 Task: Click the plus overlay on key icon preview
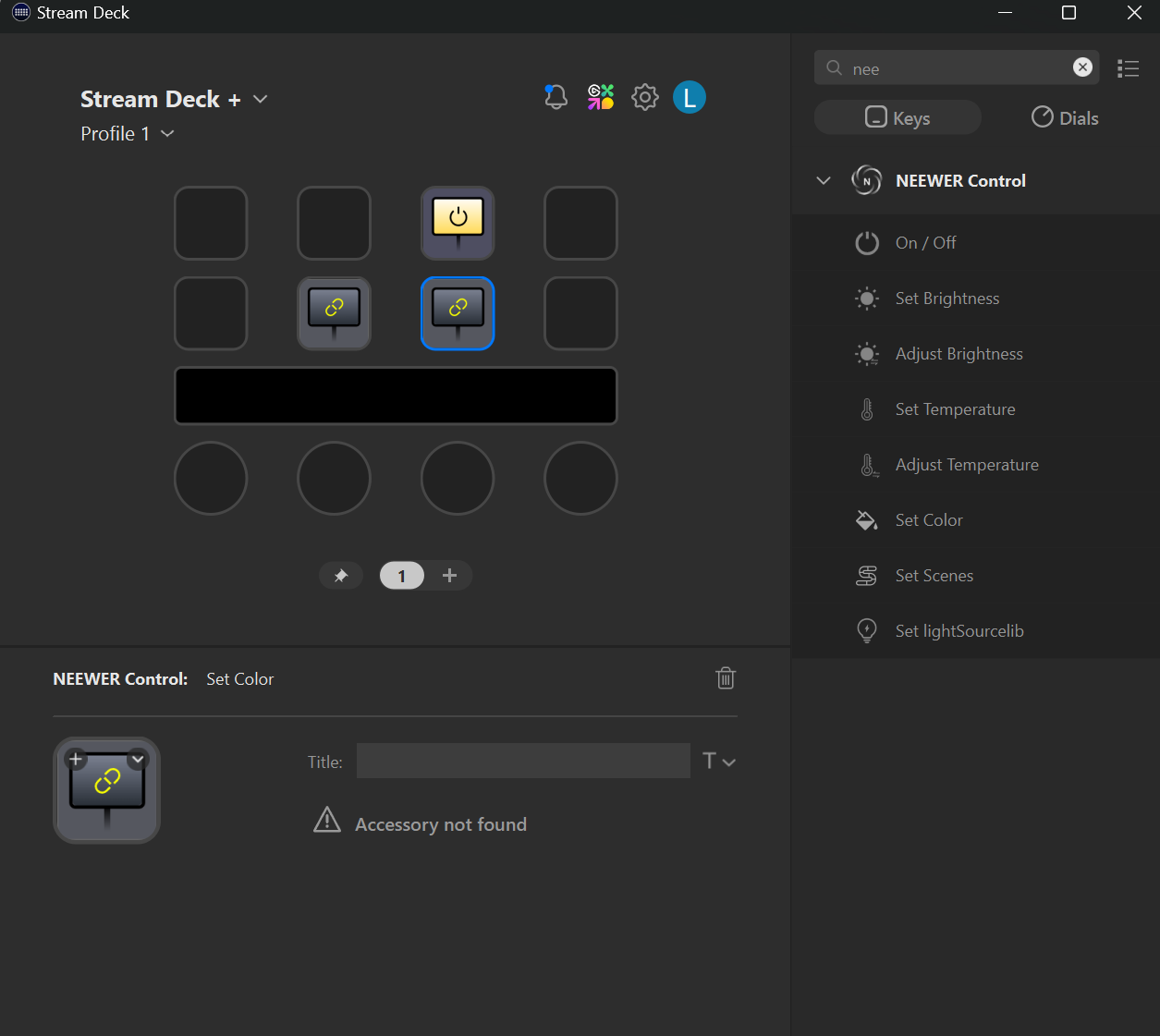(x=76, y=760)
